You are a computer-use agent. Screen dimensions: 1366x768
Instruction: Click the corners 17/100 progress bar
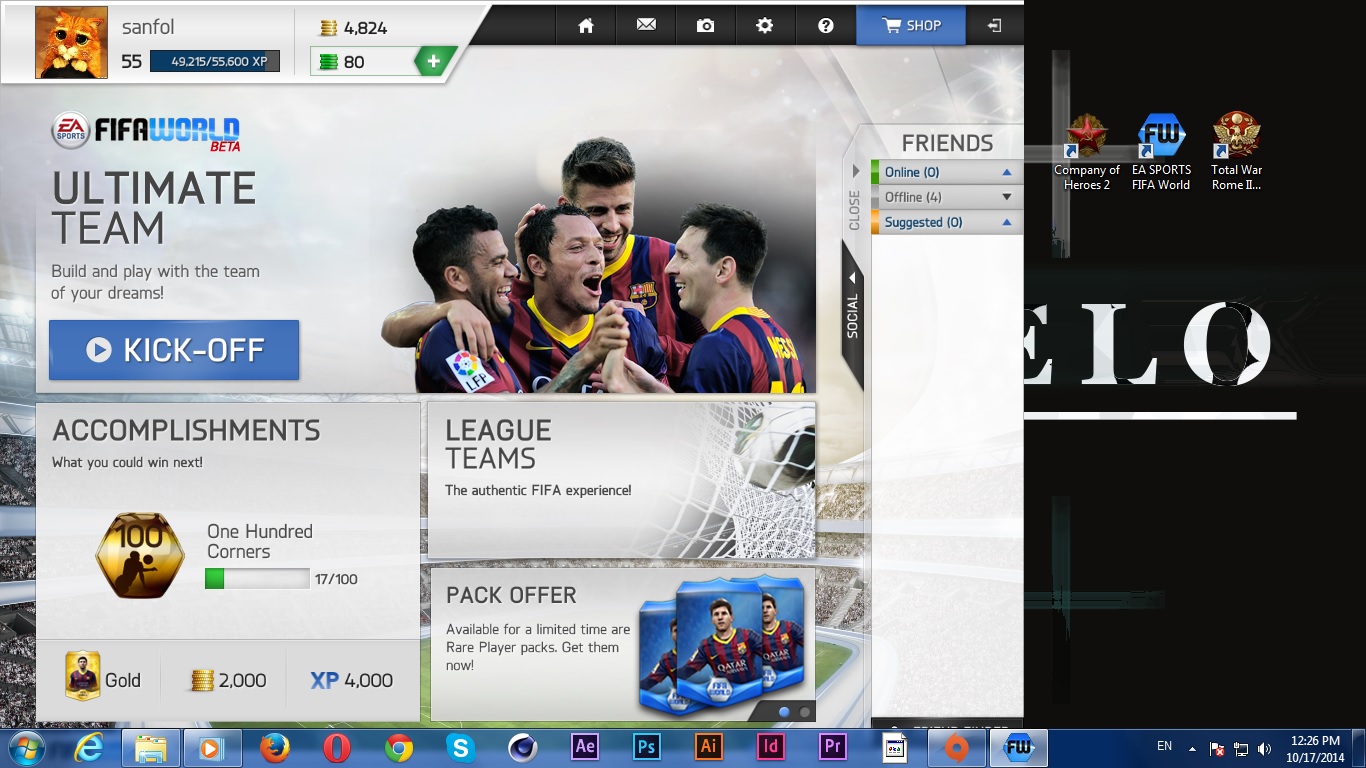point(258,578)
